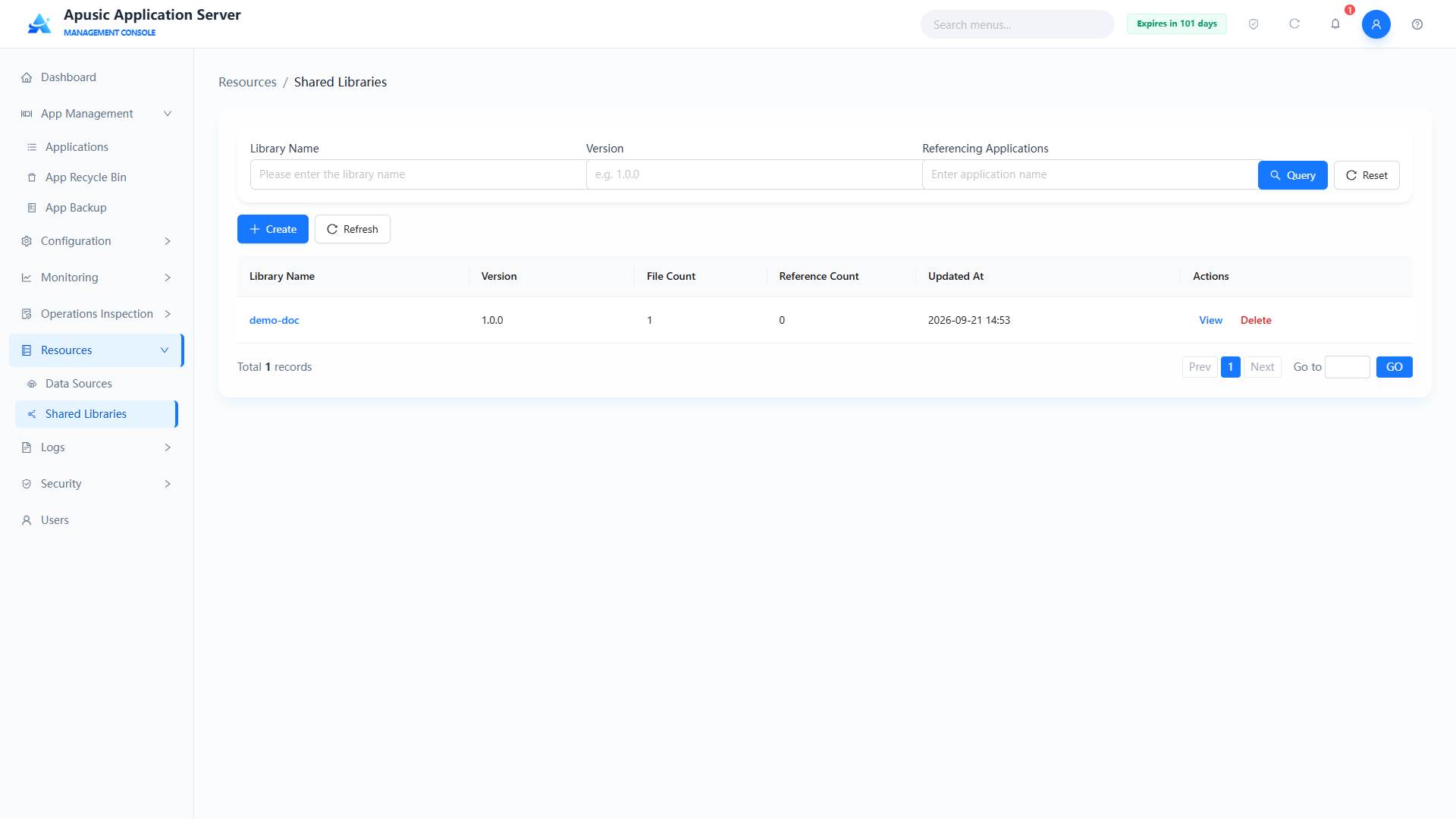This screenshot has width=1456, height=819.
Task: Focus the Version filter input
Action: click(x=754, y=174)
